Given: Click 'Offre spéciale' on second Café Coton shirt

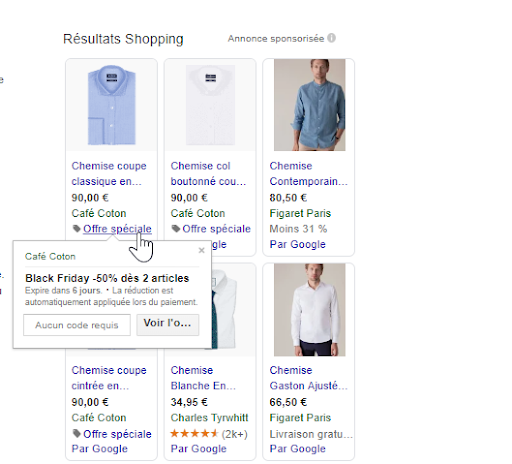Looking at the screenshot, I should [x=216, y=229].
